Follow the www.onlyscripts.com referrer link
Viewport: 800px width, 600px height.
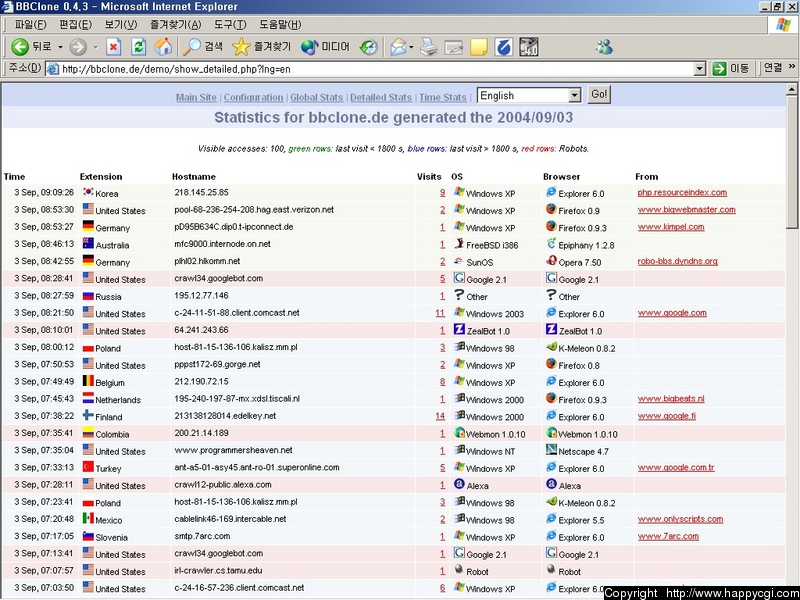[680, 519]
